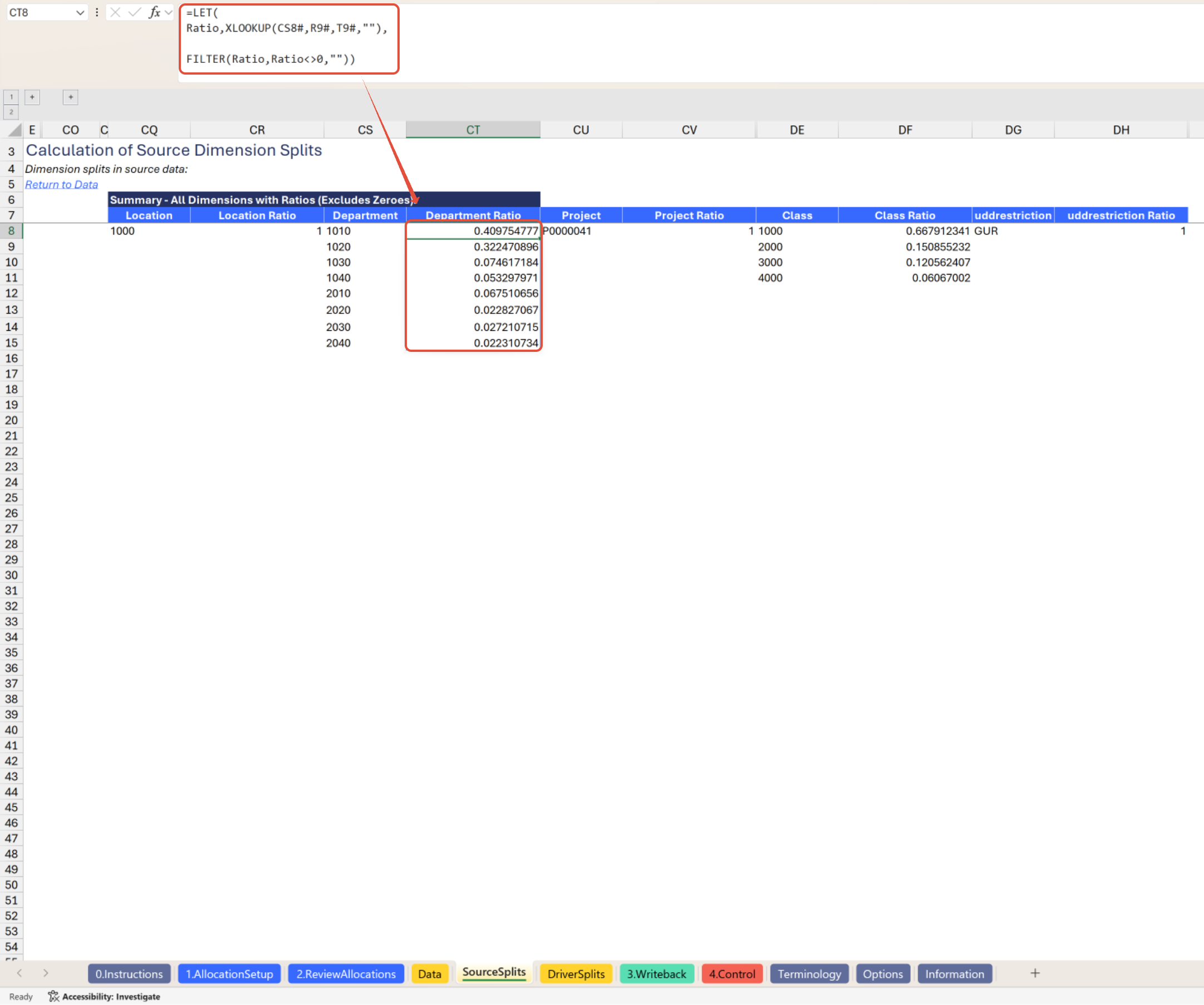This screenshot has height=1005, width=1204.
Task: Expand the second column group plus
Action: pyautogui.click(x=71, y=97)
